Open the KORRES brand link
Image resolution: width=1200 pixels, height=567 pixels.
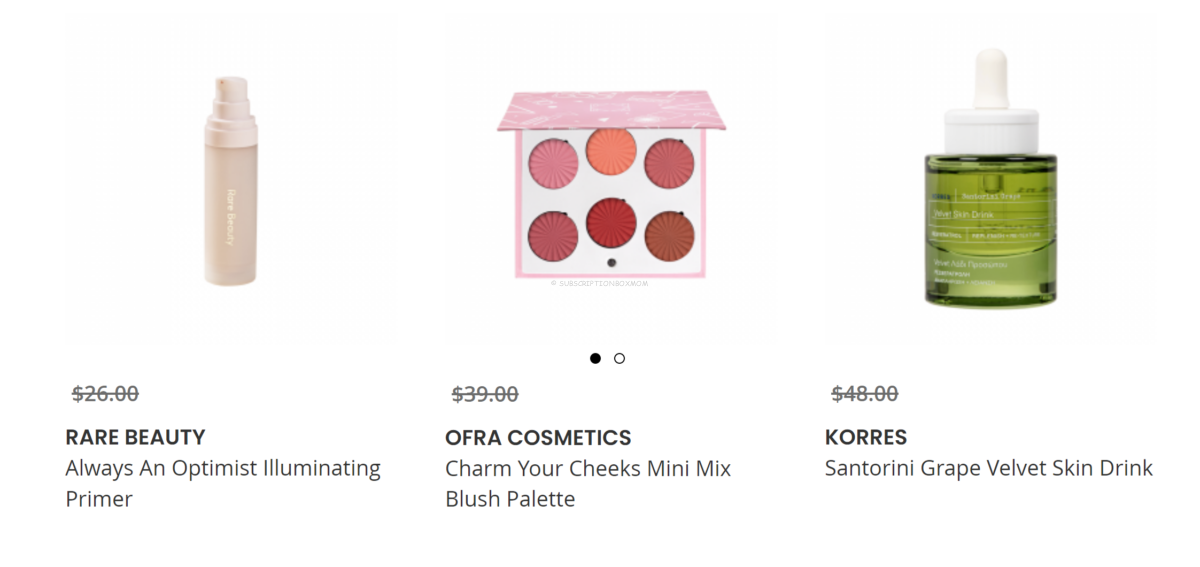click(866, 437)
